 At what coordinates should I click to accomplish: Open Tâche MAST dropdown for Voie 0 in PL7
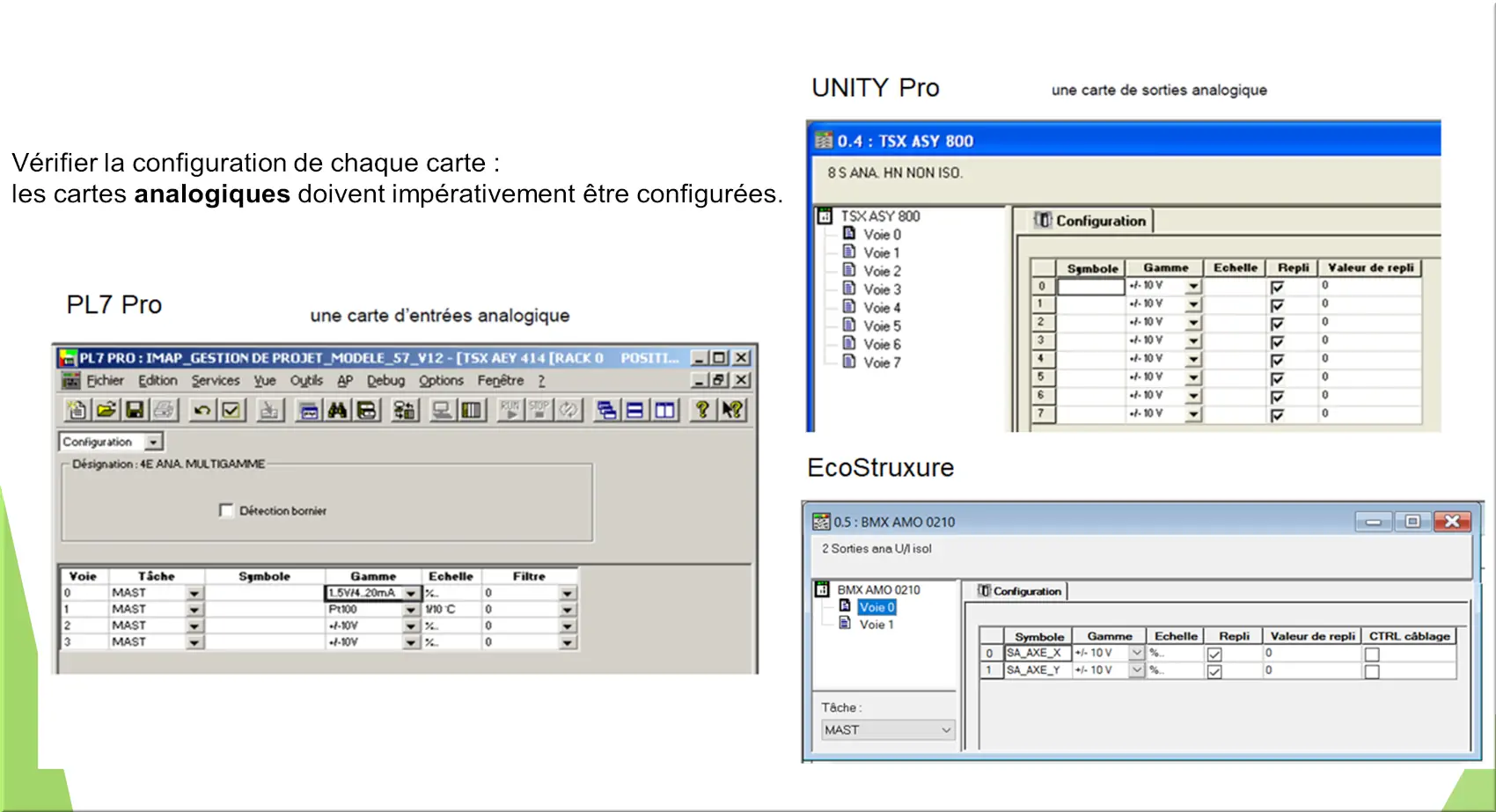194,593
